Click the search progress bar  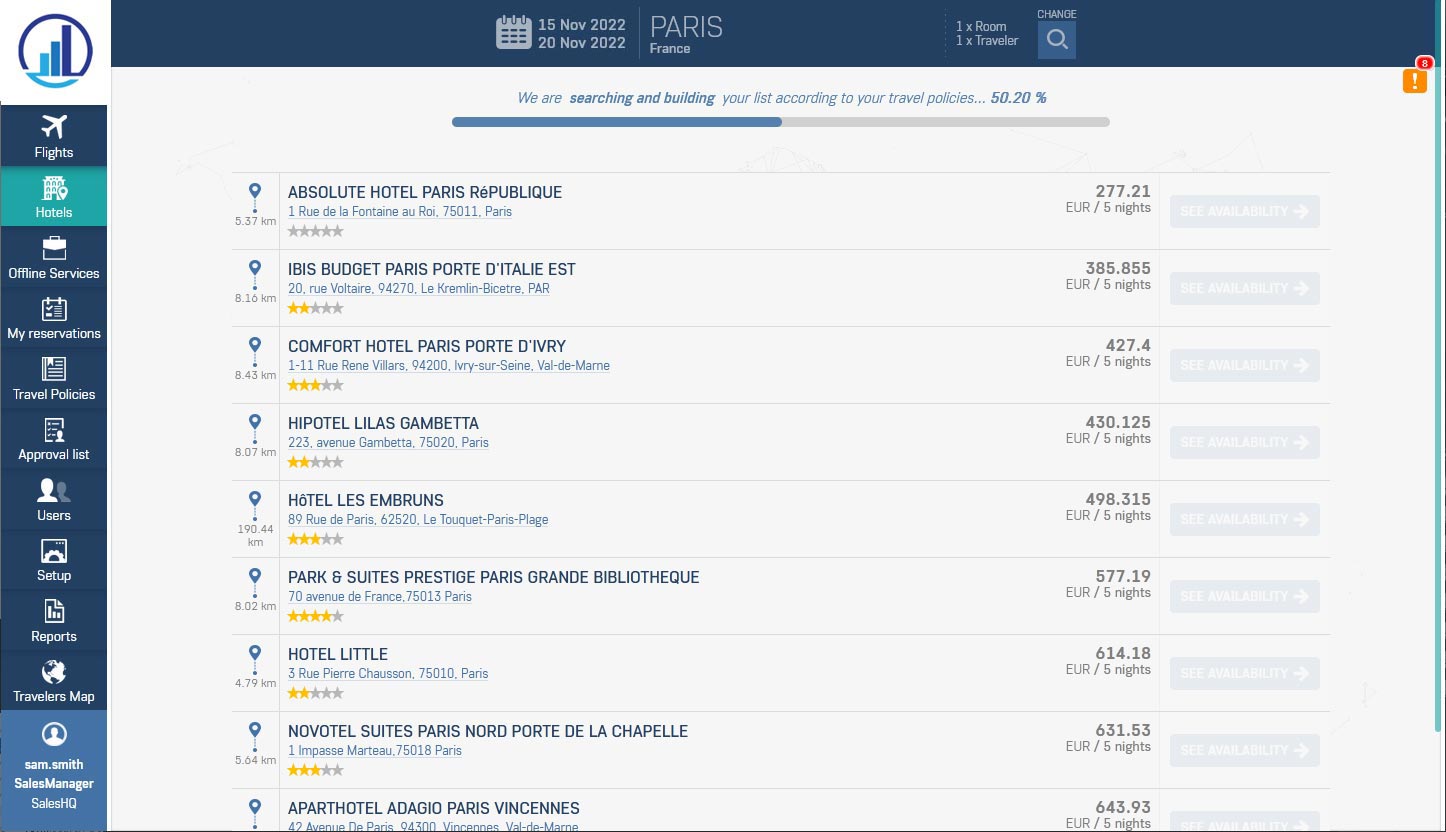tap(780, 122)
